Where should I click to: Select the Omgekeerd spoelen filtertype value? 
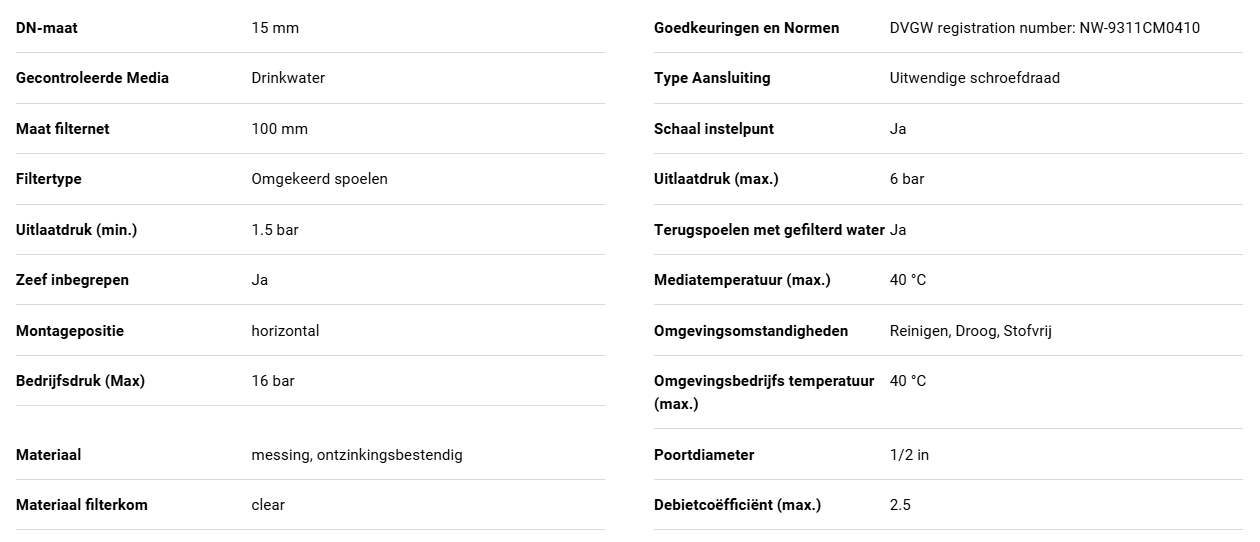click(320, 179)
